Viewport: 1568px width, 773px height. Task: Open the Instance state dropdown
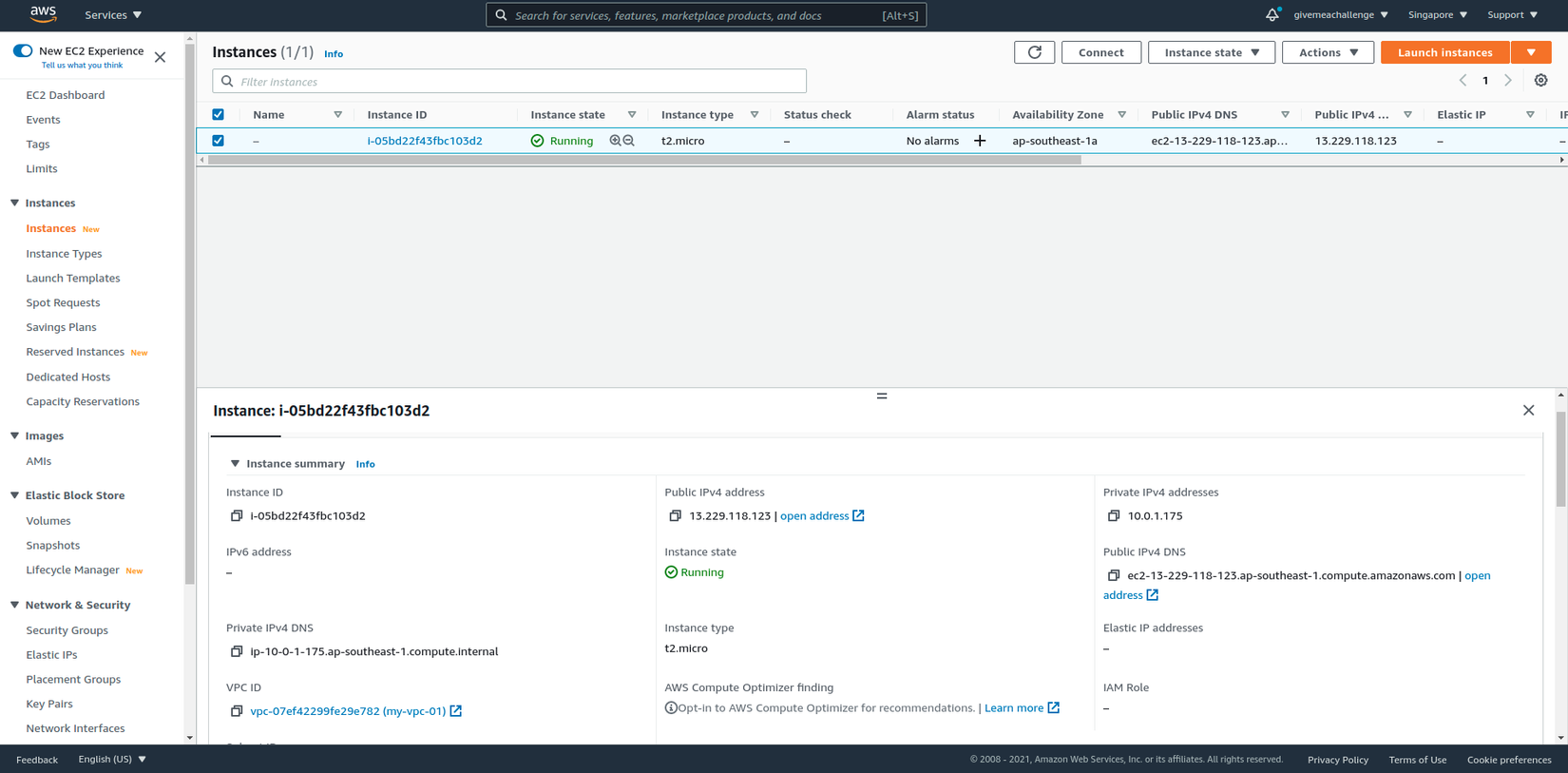pos(1212,52)
